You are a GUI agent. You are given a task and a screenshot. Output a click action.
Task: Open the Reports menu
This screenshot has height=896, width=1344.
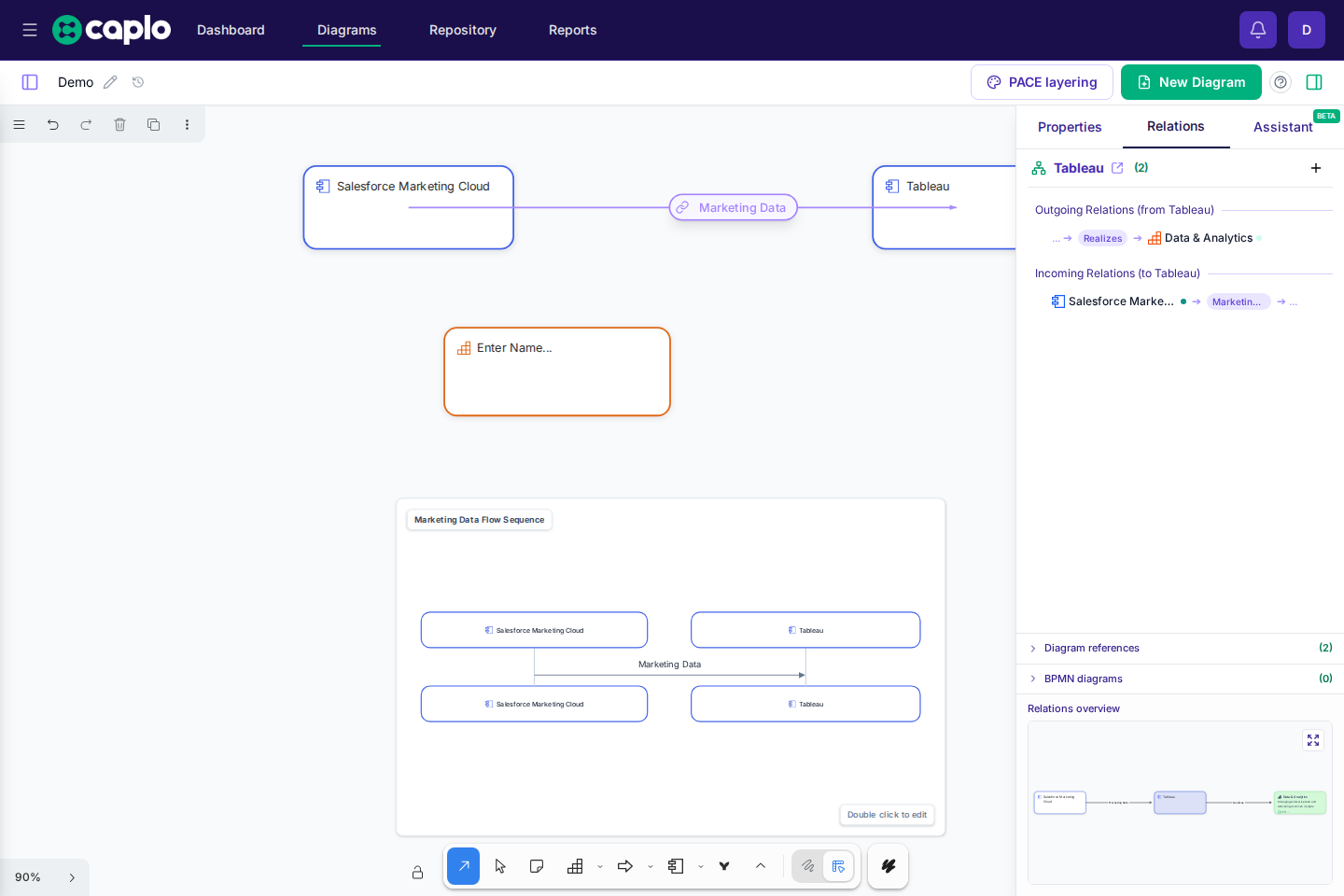[573, 30]
